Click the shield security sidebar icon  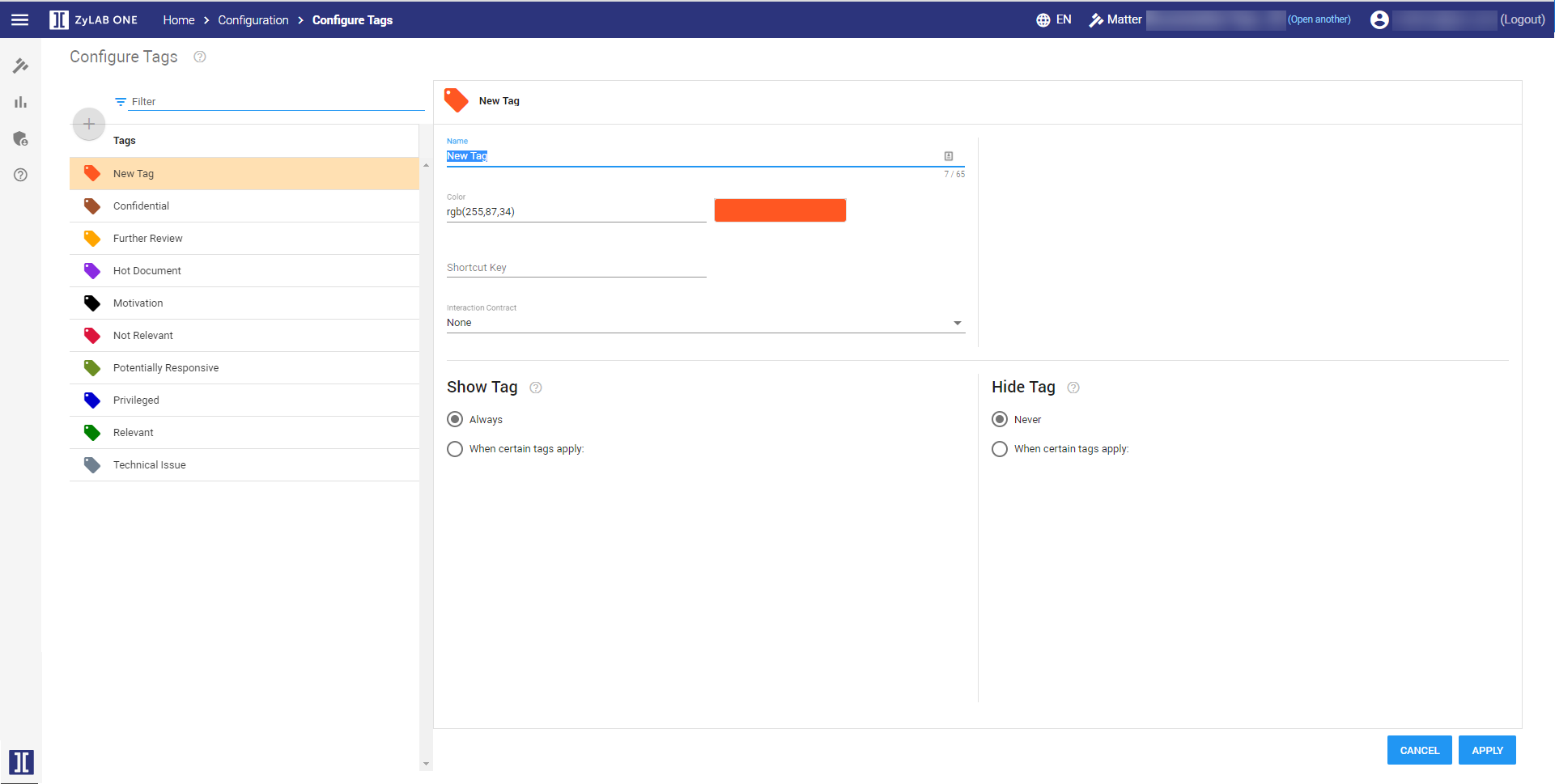coord(21,138)
